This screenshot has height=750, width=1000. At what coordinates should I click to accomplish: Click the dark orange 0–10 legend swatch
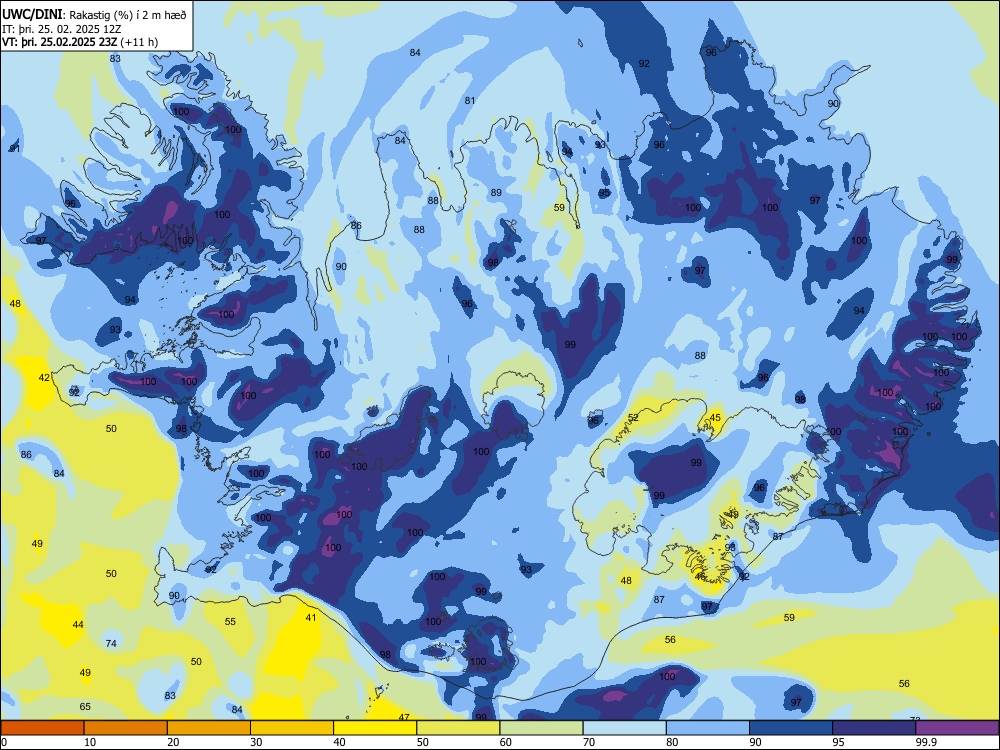[42, 728]
